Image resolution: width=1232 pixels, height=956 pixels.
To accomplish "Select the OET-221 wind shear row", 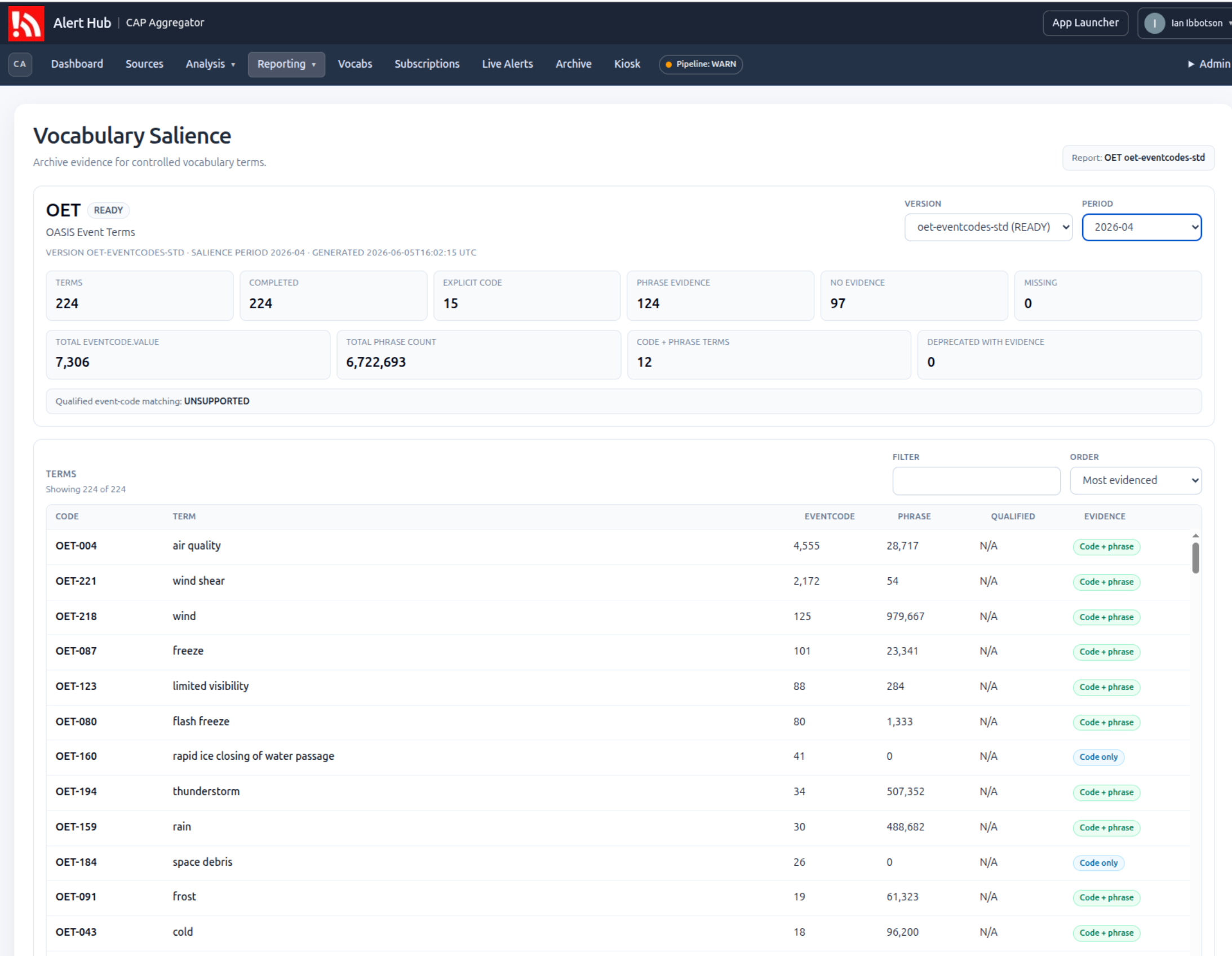I will [618, 581].
